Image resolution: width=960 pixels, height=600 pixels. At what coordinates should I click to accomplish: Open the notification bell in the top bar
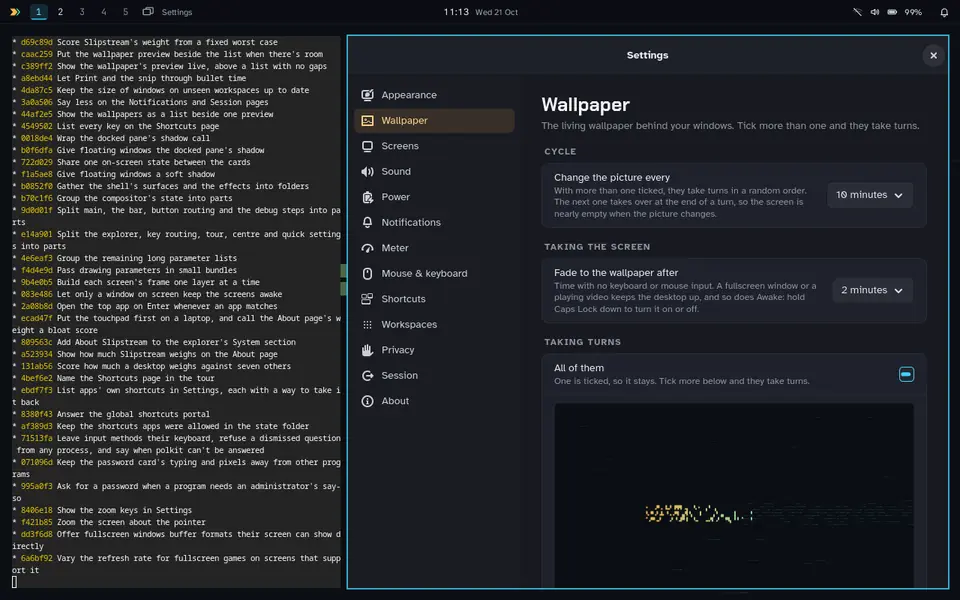[944, 12]
